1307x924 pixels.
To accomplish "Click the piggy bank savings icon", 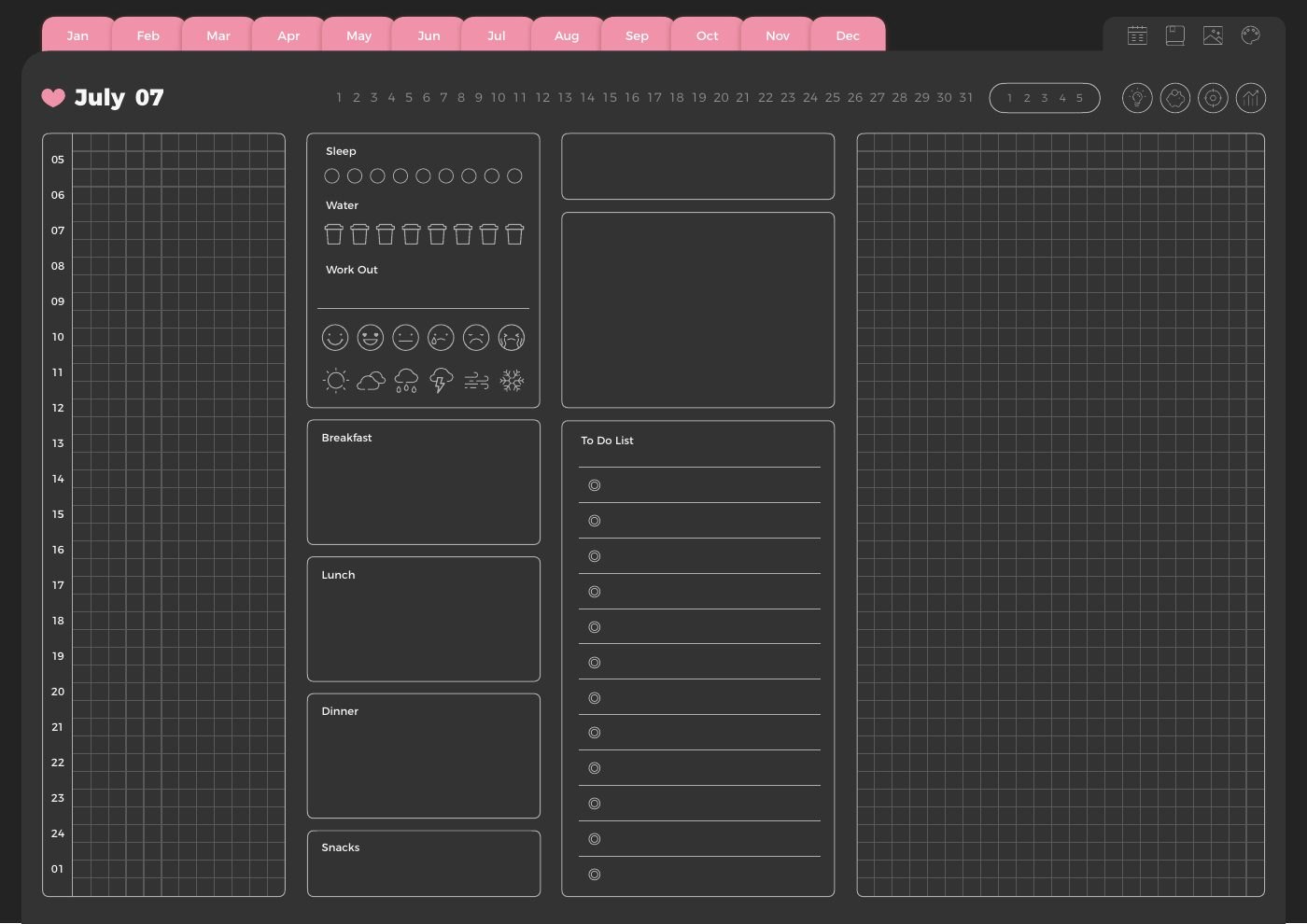I will click(x=1175, y=98).
